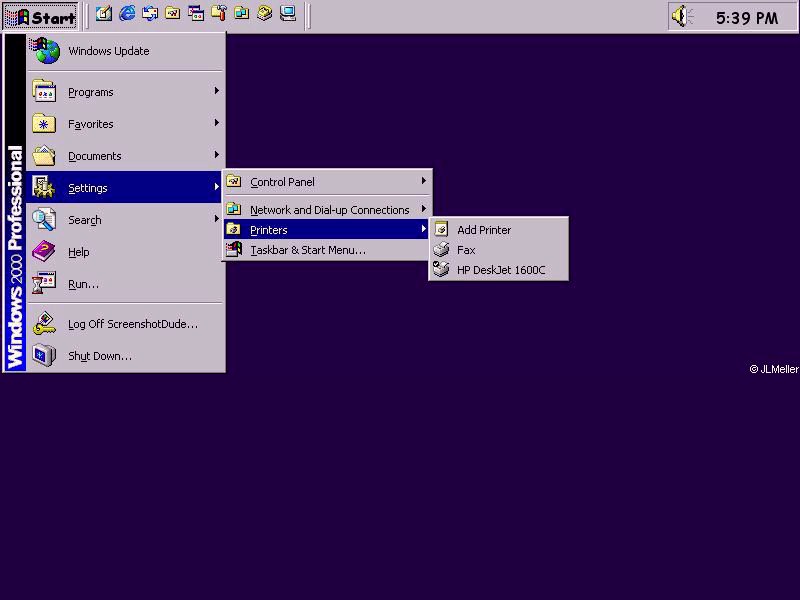Open Outlook Express envelope icon in quick launch

pos(150,14)
